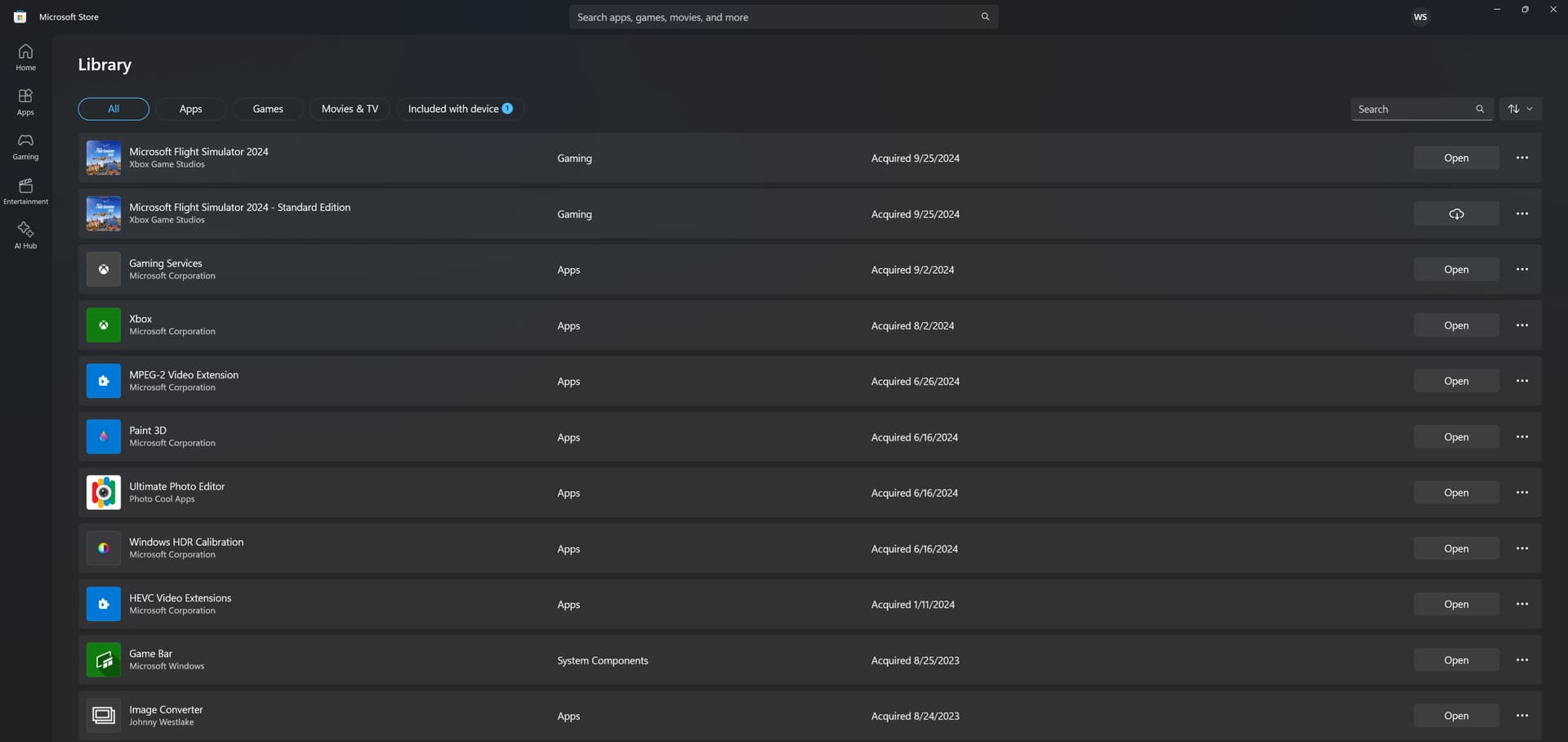The image size is (1568, 742).
Task: Open more options for HEVC Video Extensions
Action: [1522, 604]
